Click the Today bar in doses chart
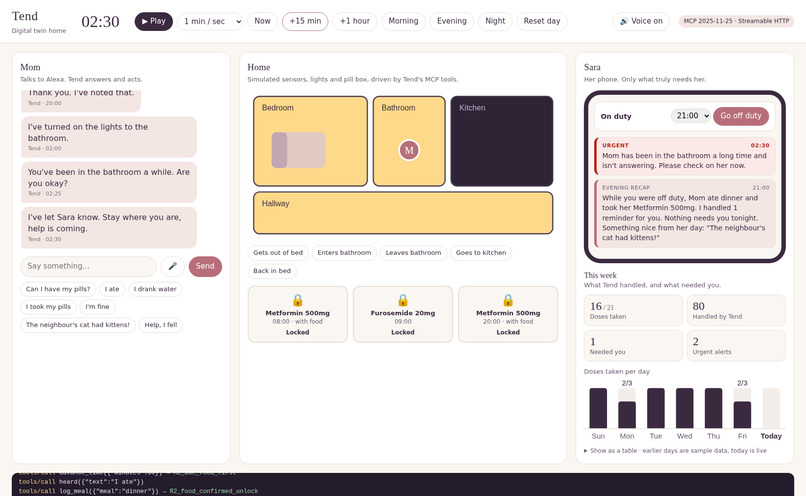Image resolution: width=806 pixels, height=496 pixels. click(771, 408)
